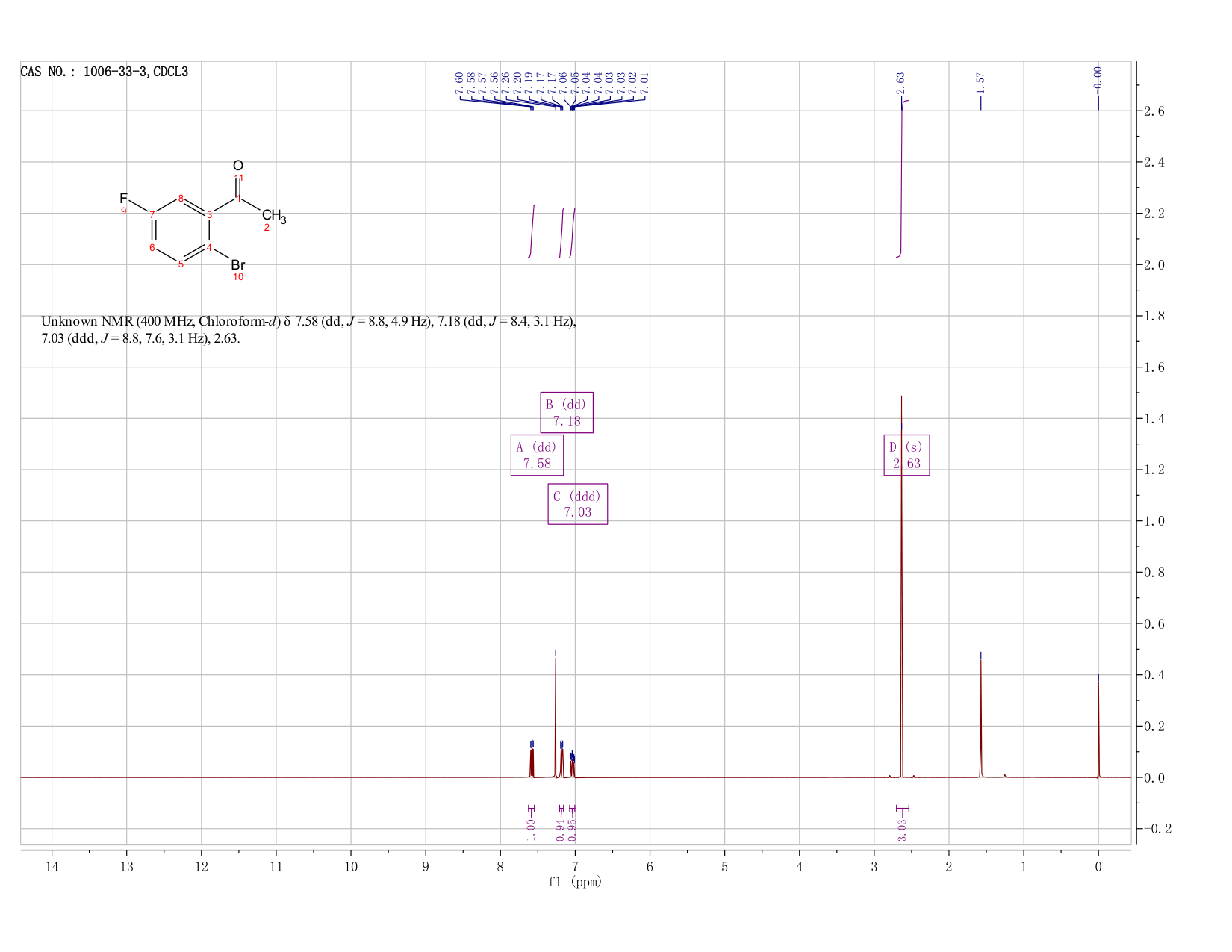The width and height of the screenshot is (1232, 952).
Task: Click the 1.57 ppm water peak
Action: [x=980, y=717]
